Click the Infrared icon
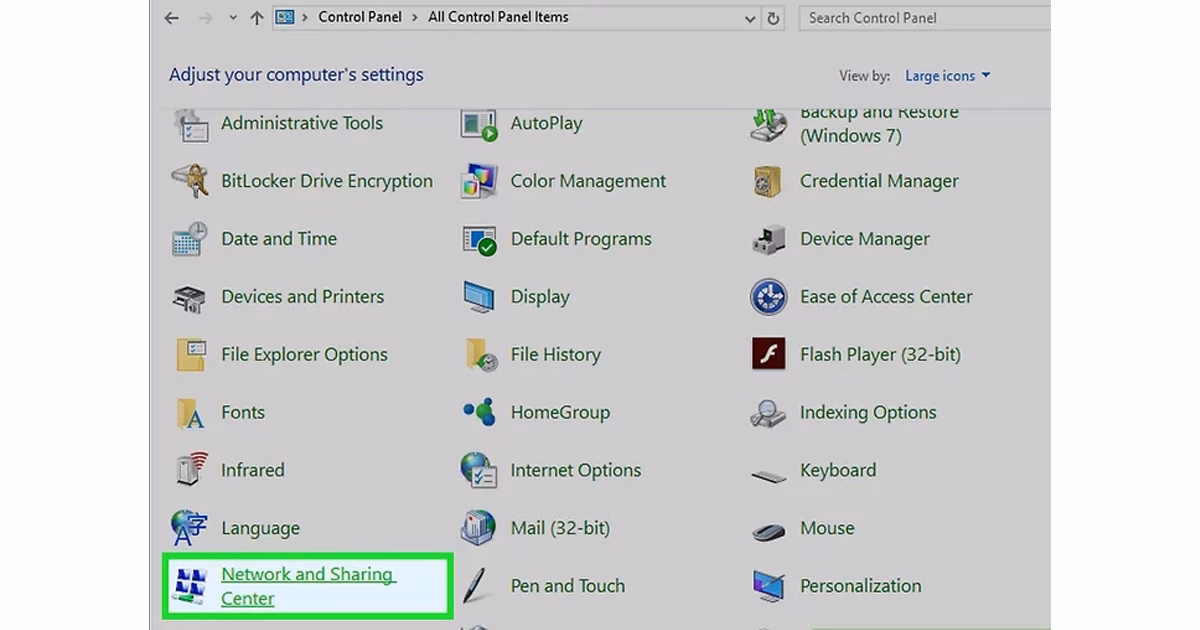Viewport: 1200px width, 630px height. (x=189, y=470)
